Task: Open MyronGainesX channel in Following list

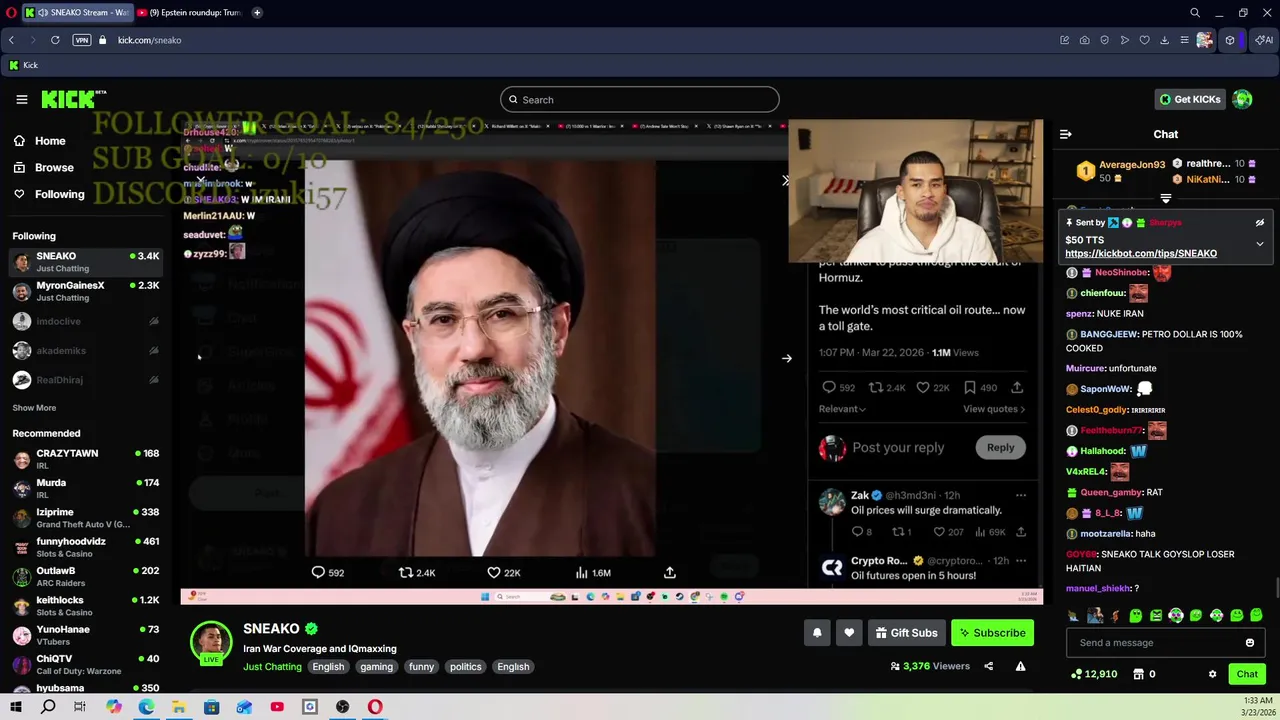Action: [85, 291]
